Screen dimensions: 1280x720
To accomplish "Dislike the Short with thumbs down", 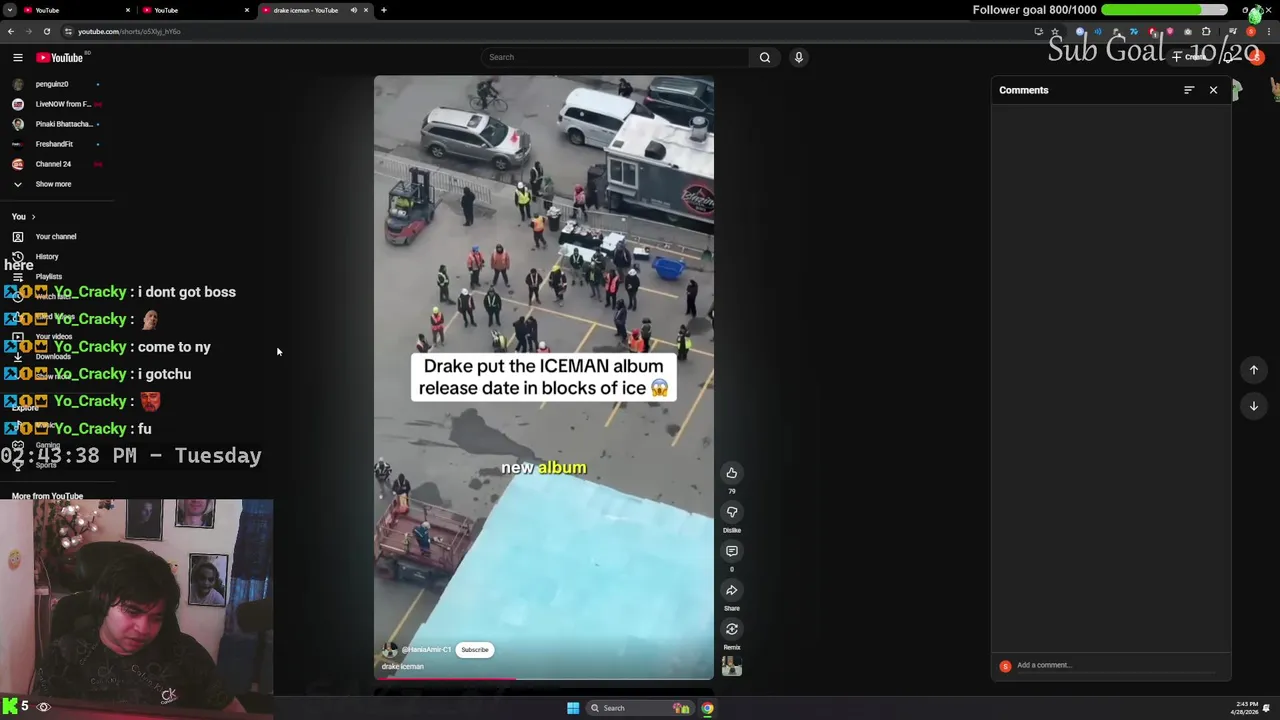I will 732,512.
